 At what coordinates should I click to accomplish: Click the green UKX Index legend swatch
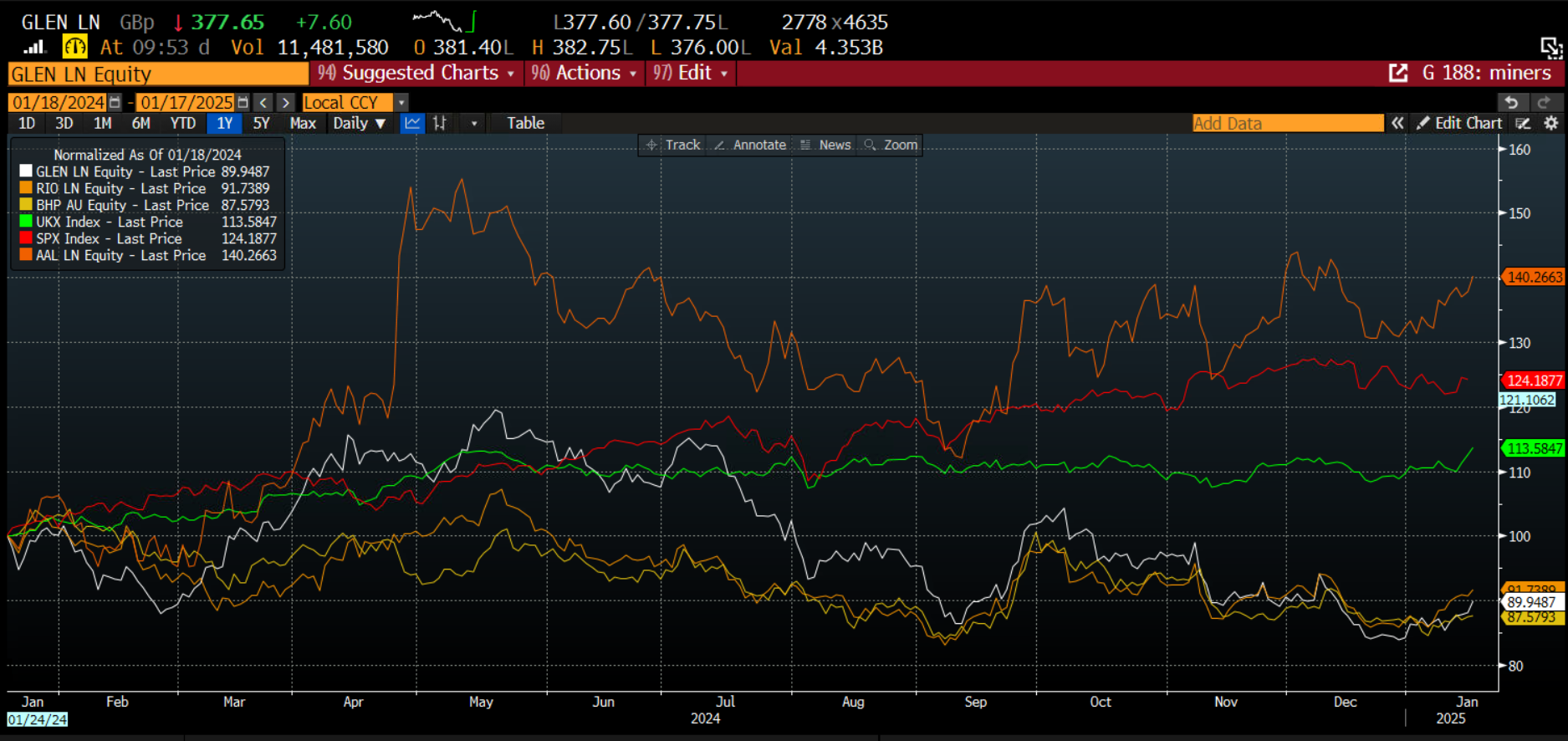26,222
